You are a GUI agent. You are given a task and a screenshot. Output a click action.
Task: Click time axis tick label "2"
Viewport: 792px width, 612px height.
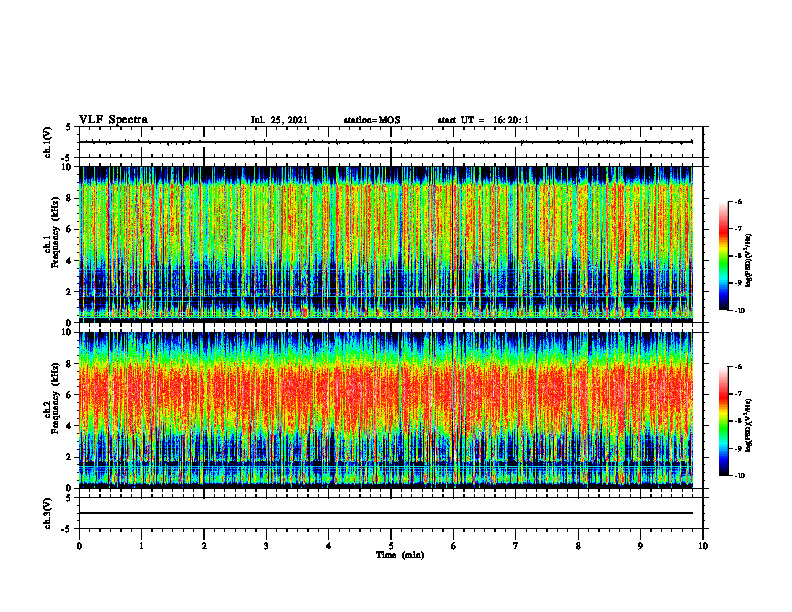point(204,546)
